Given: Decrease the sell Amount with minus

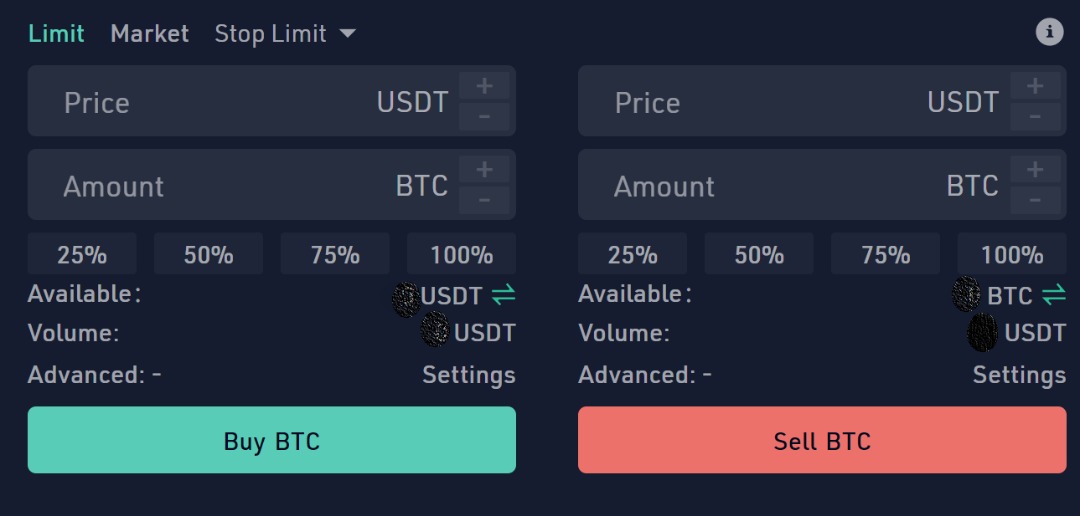Looking at the screenshot, I should [x=1035, y=201].
